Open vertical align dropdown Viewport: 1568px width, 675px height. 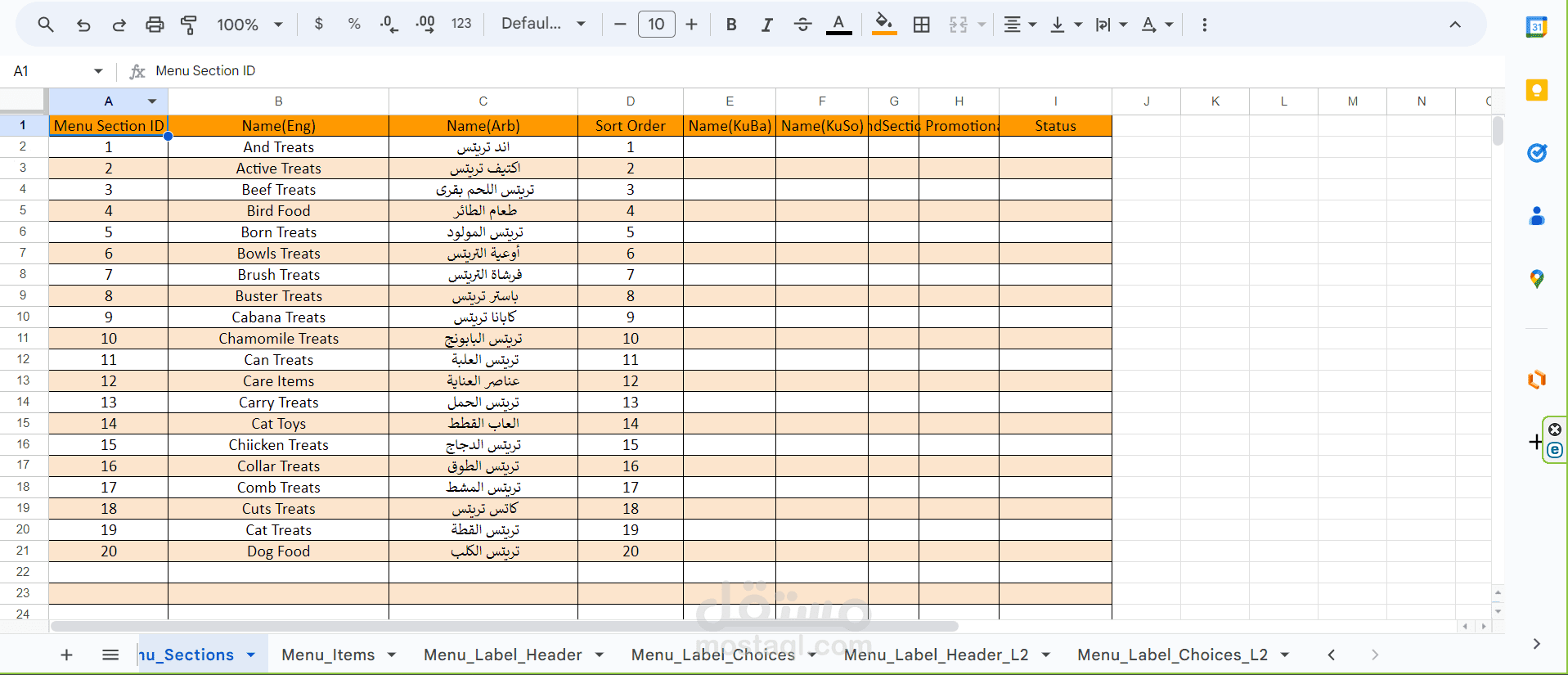(1065, 25)
